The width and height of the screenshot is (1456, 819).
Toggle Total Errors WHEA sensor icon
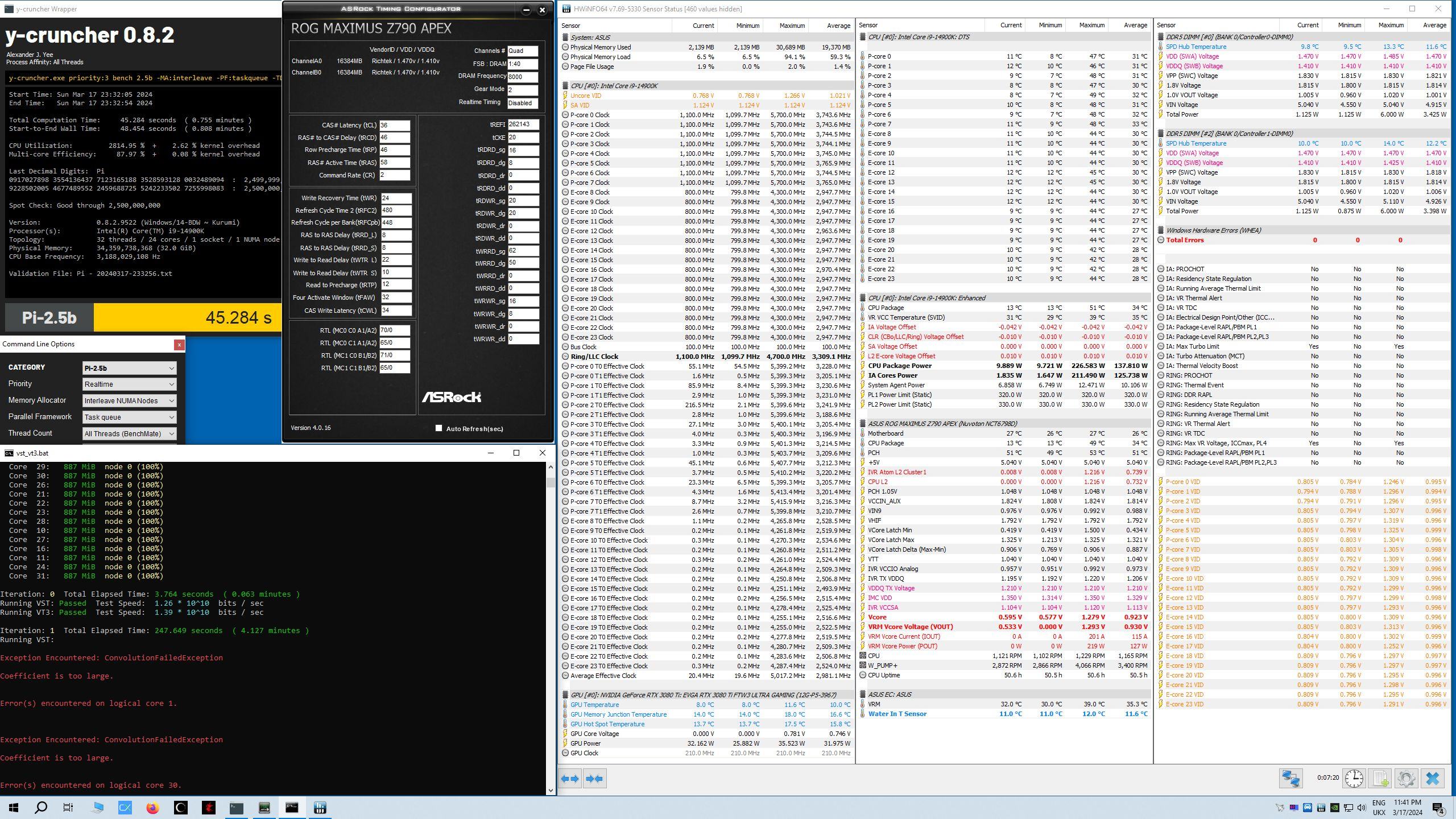[1161, 240]
